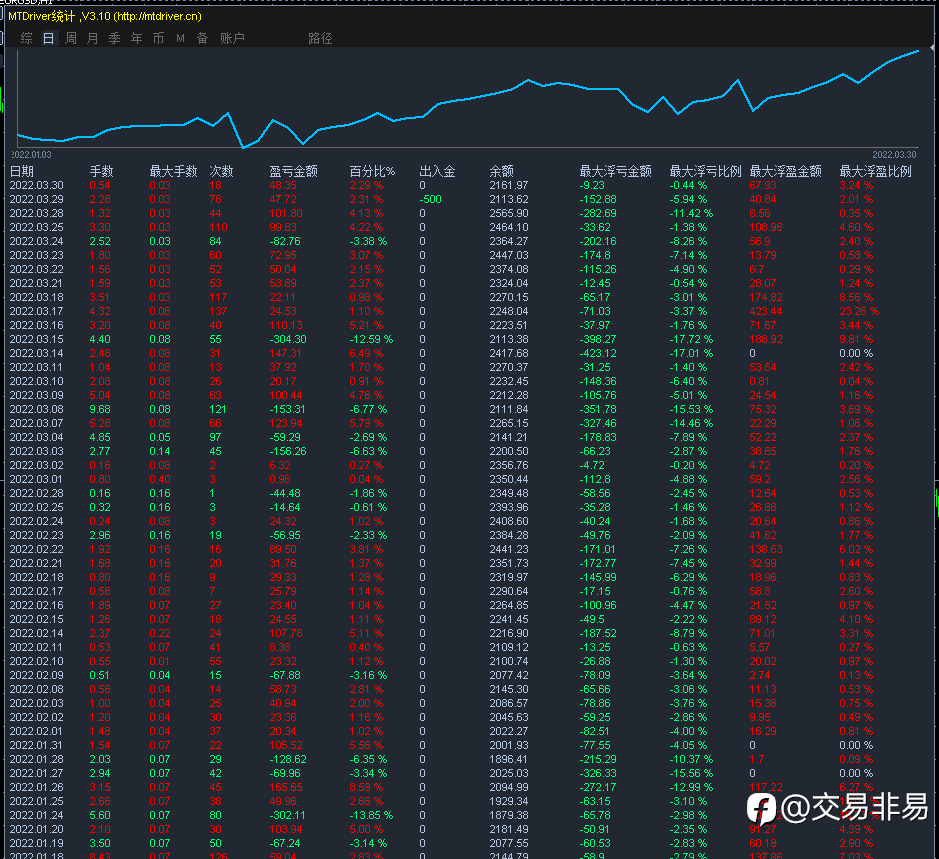Click the 最大浮亏金额 column header
Image resolution: width=939 pixels, height=859 pixels.
[x=616, y=171]
